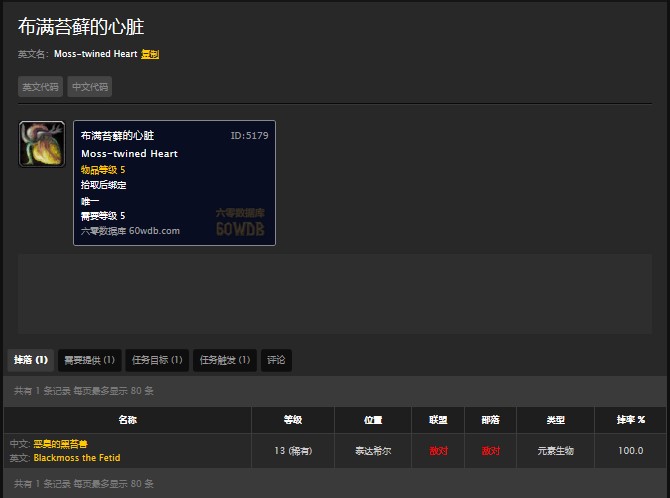
Task: Open the 需要提供 (1) tab
Action: pyautogui.click(x=89, y=360)
